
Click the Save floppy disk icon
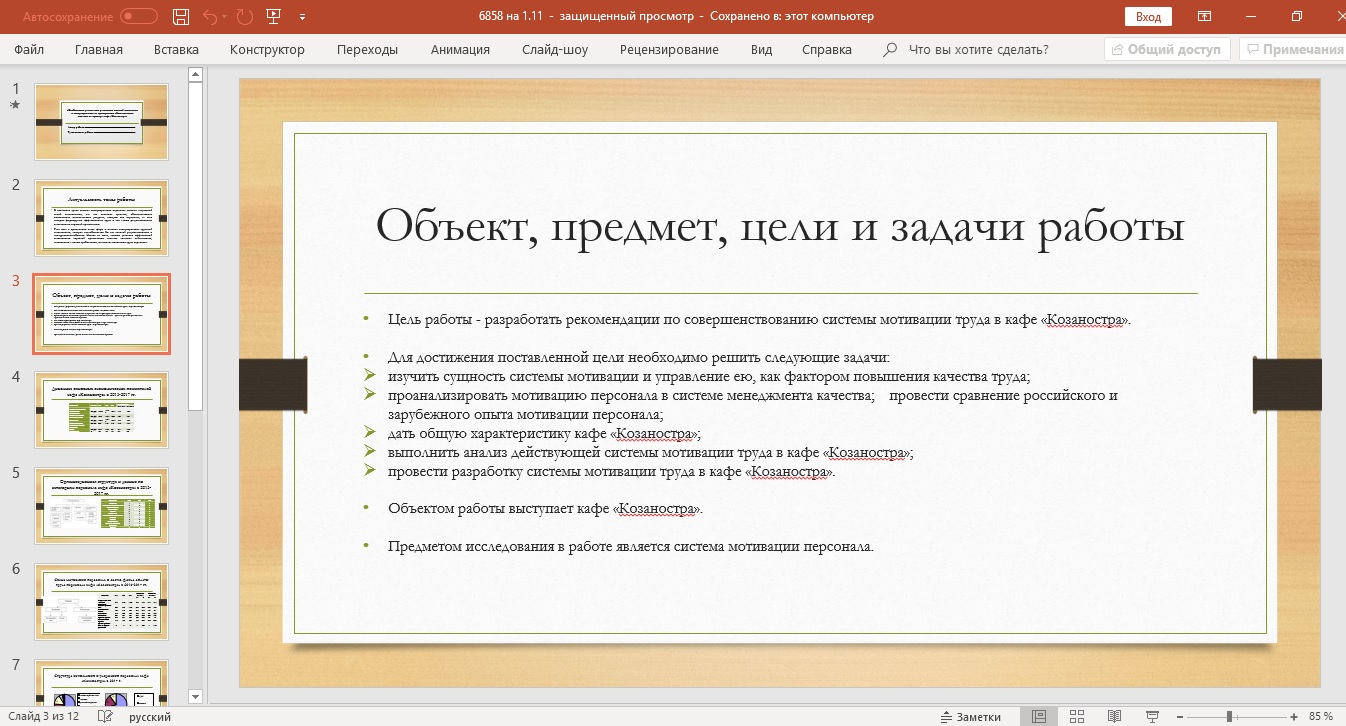click(x=181, y=16)
